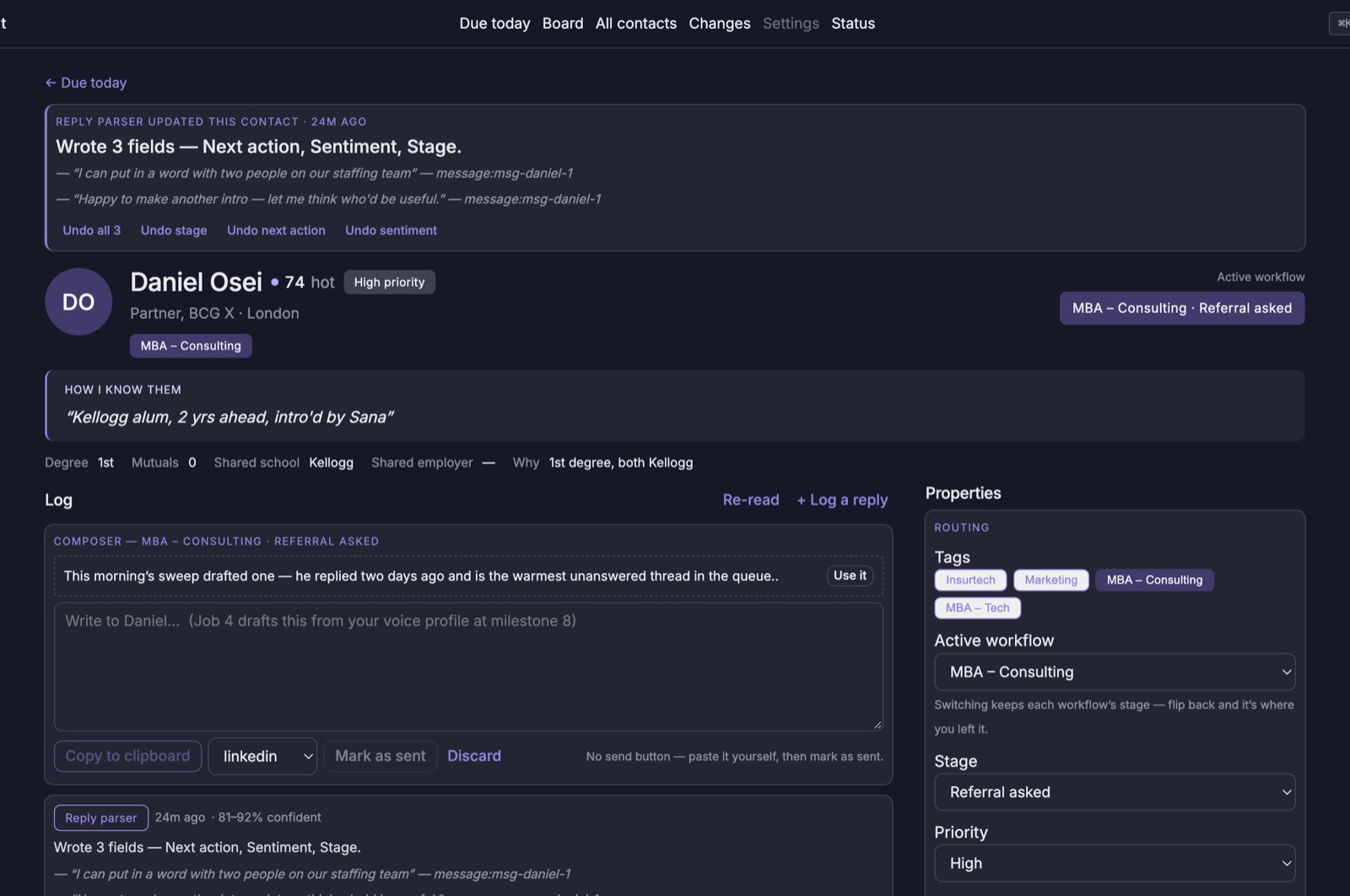Viewport: 1350px width, 896px height.
Task: Toggle the Marketing tag
Action: [1050, 580]
